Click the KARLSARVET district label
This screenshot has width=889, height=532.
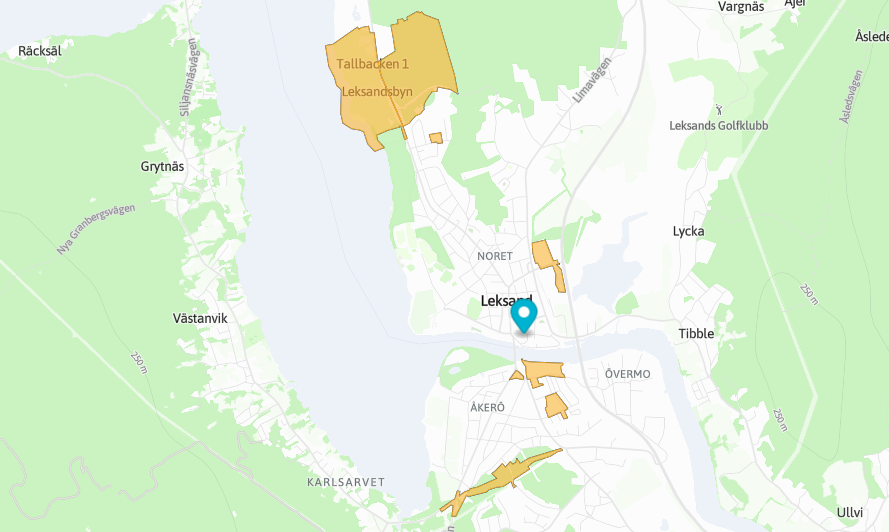pyautogui.click(x=346, y=482)
